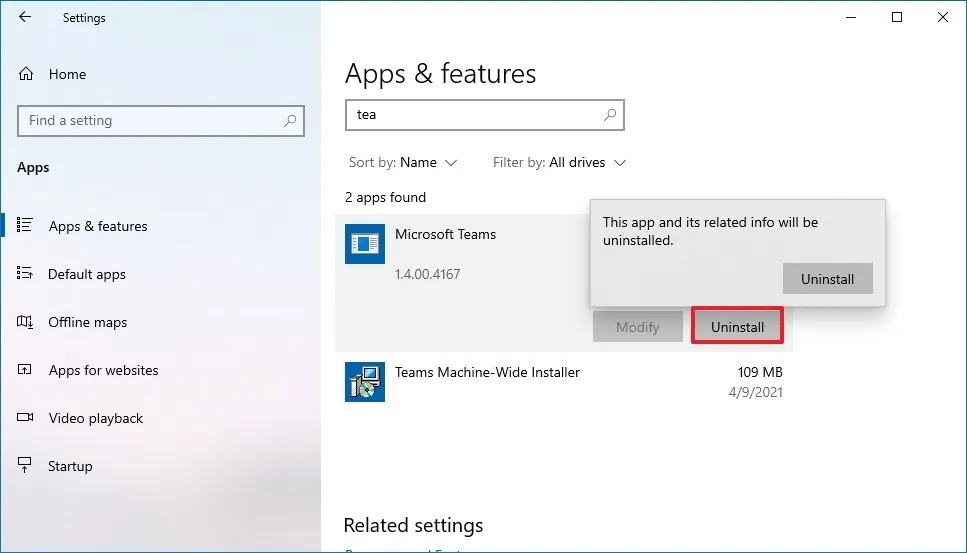This screenshot has height=553, width=967.
Task: Click the "2 apps found" label
Action: tap(385, 197)
